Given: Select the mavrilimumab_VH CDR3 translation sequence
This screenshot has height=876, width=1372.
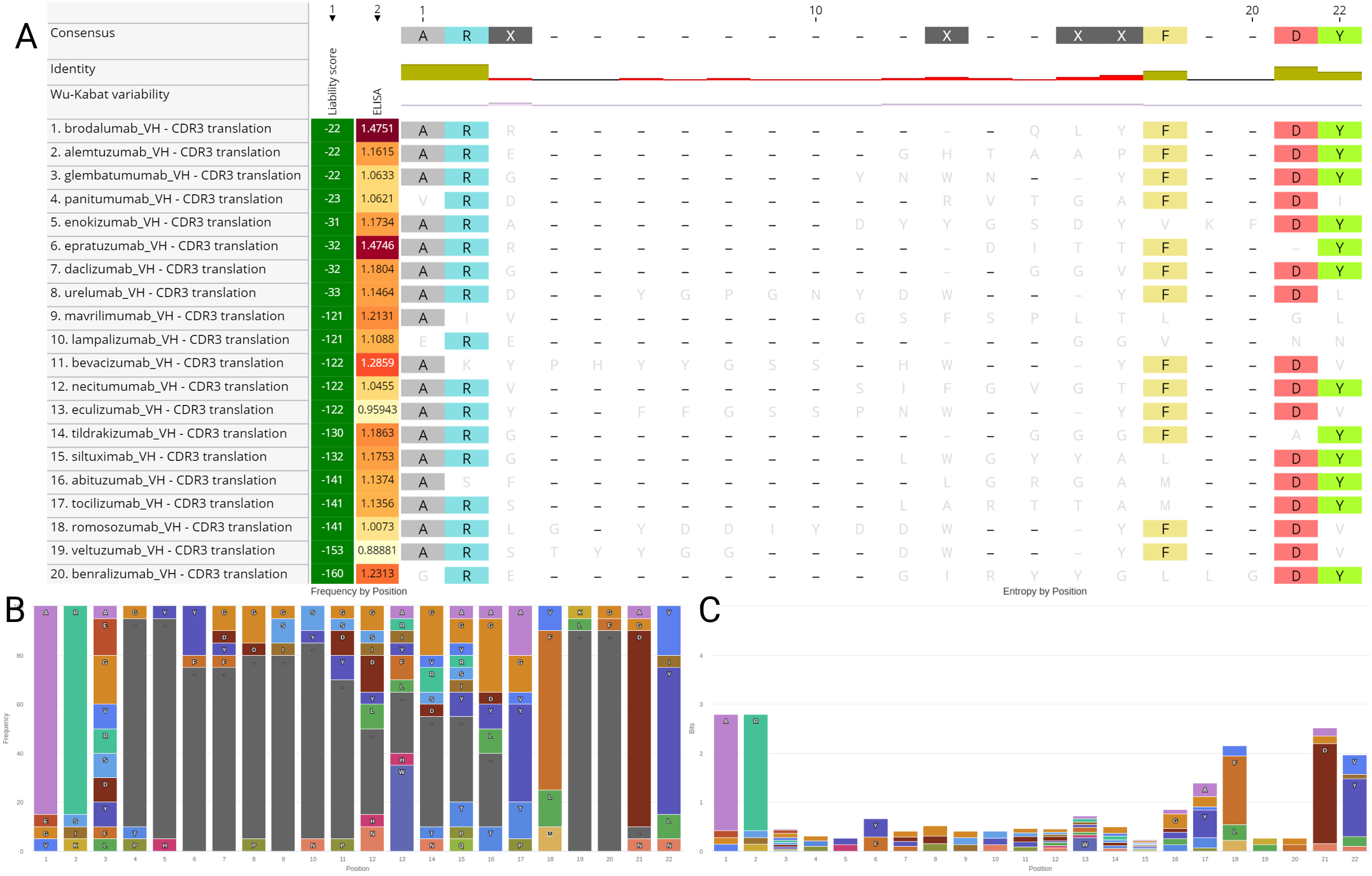Looking at the screenshot, I should [x=167, y=316].
